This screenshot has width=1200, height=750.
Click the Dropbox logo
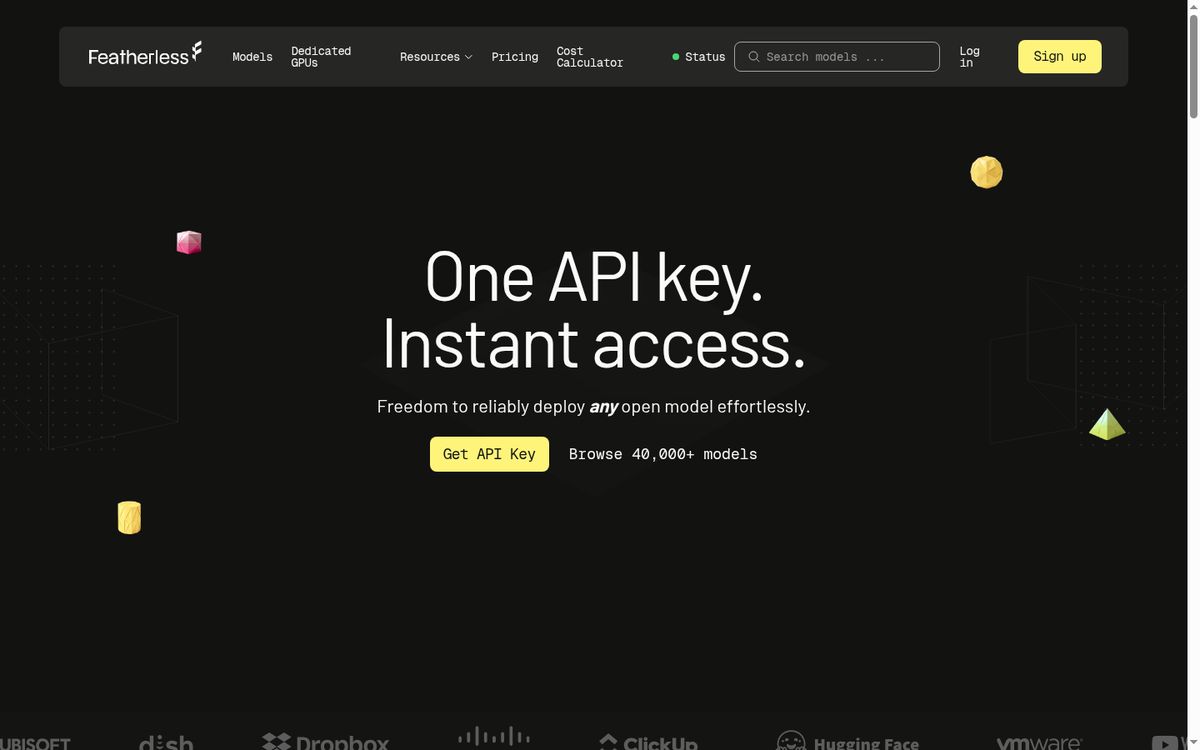325,742
